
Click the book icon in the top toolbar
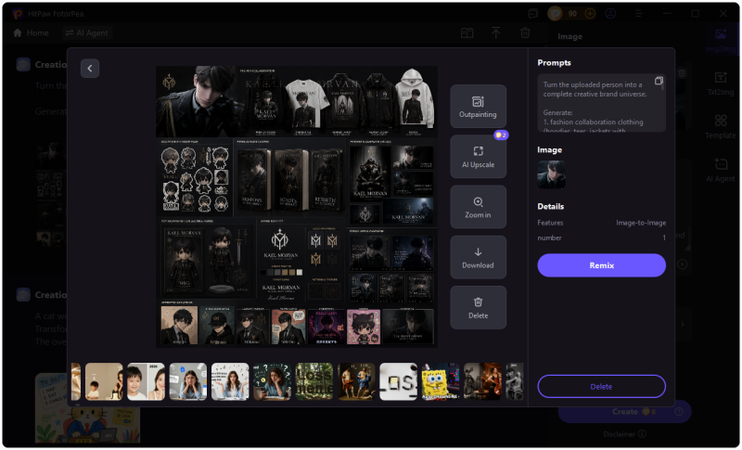coord(467,33)
